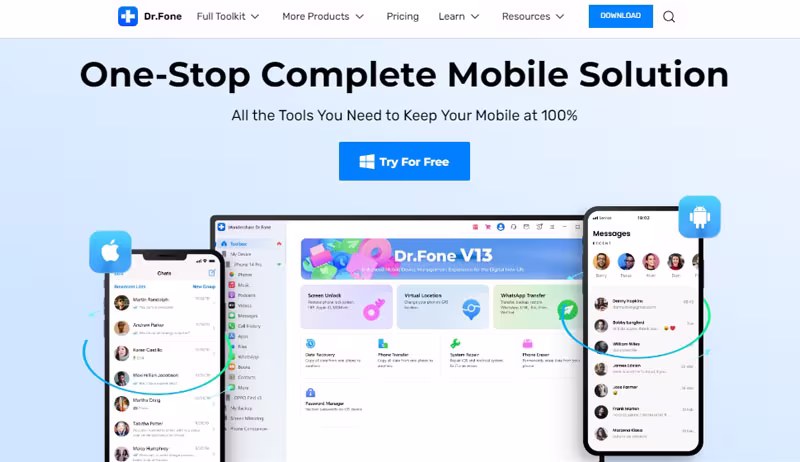Click the Data Recovery icon
Viewport: 800px width, 462px height.
310,344
